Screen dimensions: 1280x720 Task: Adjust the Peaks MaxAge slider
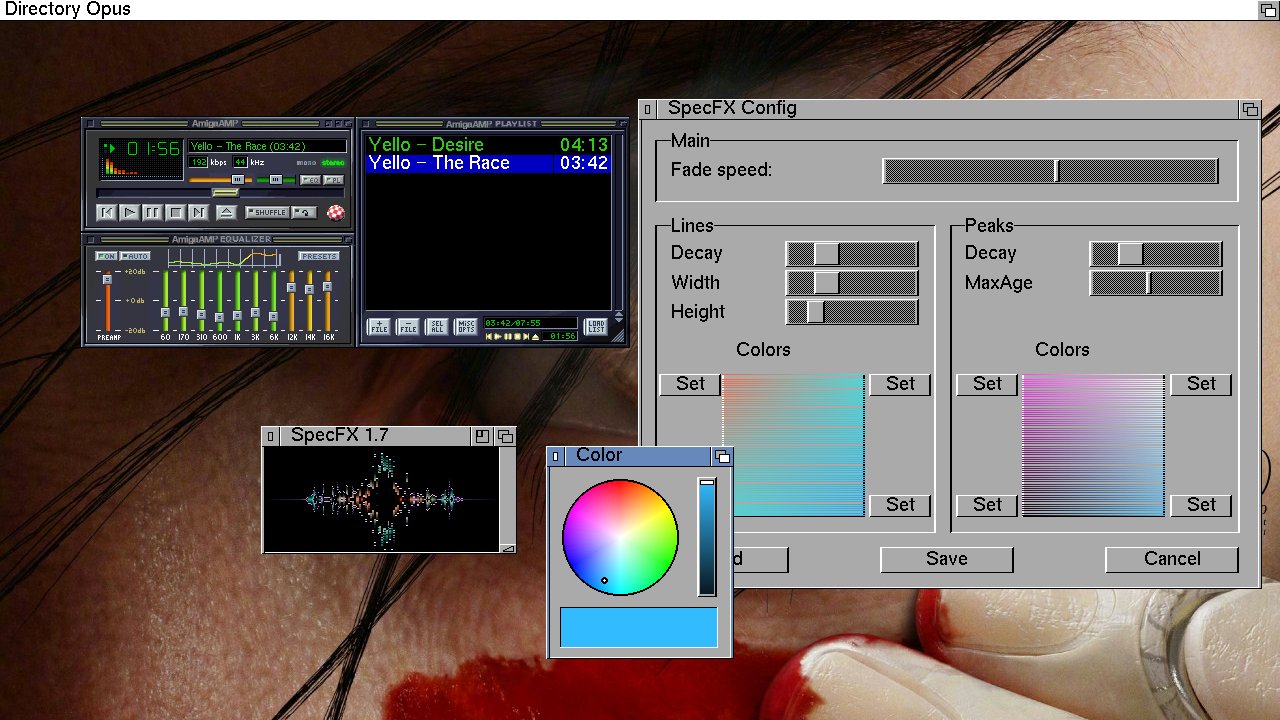pyautogui.click(x=1156, y=283)
